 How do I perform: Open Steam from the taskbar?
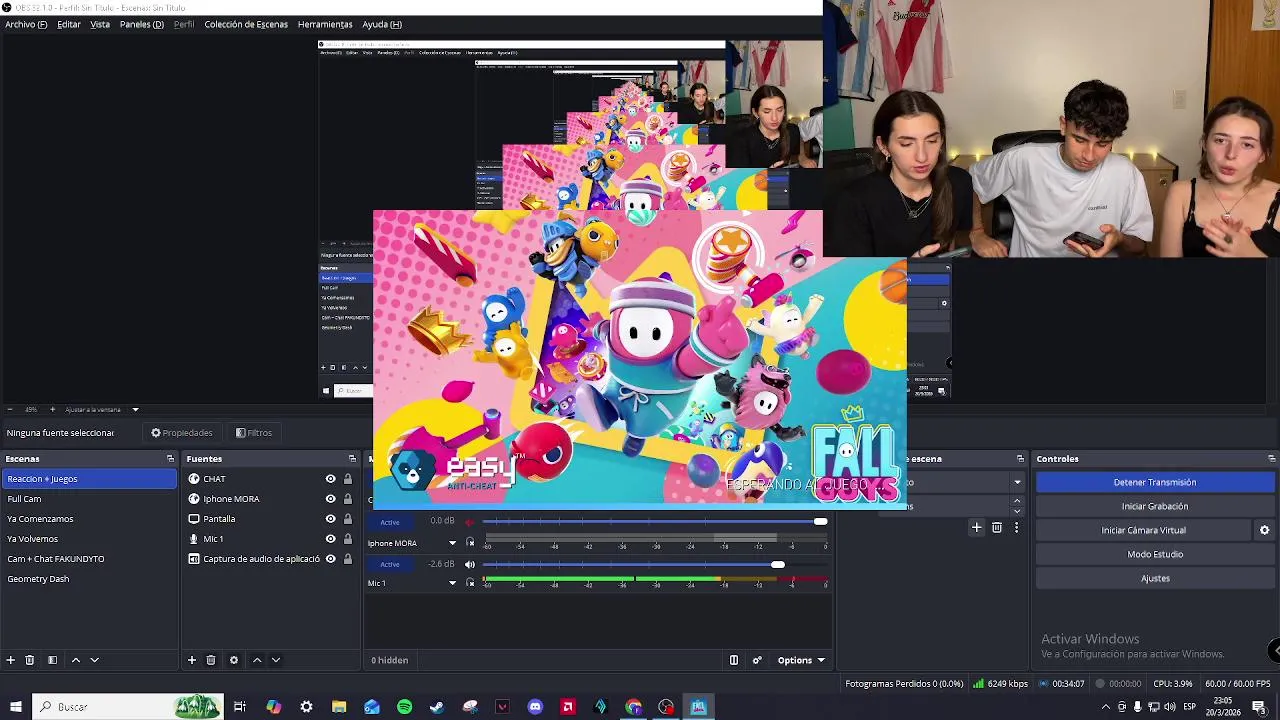[437, 707]
